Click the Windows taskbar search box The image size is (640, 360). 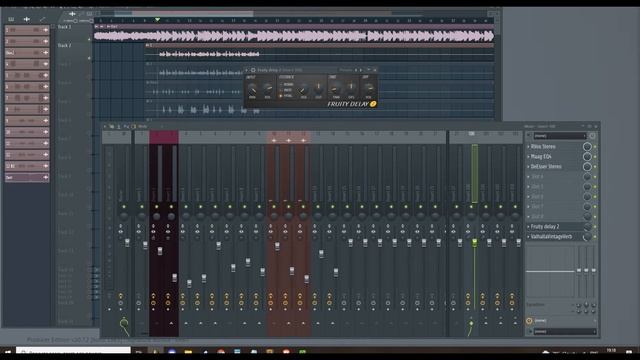(x=73, y=351)
